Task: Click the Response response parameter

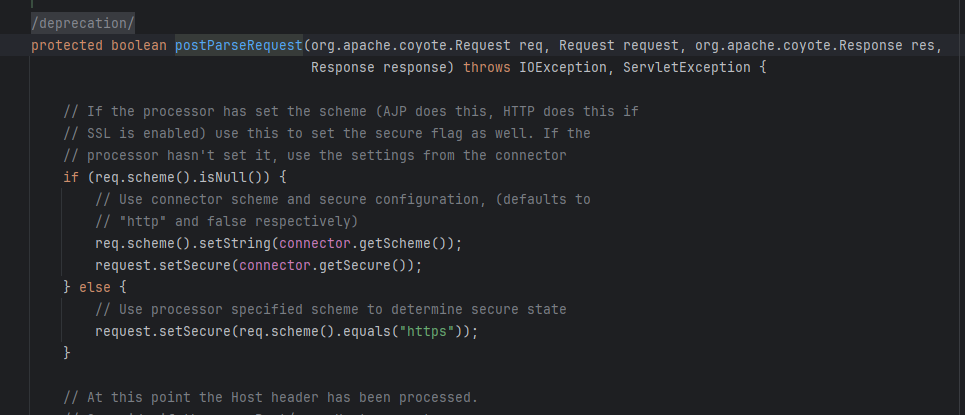Action: pos(382,67)
